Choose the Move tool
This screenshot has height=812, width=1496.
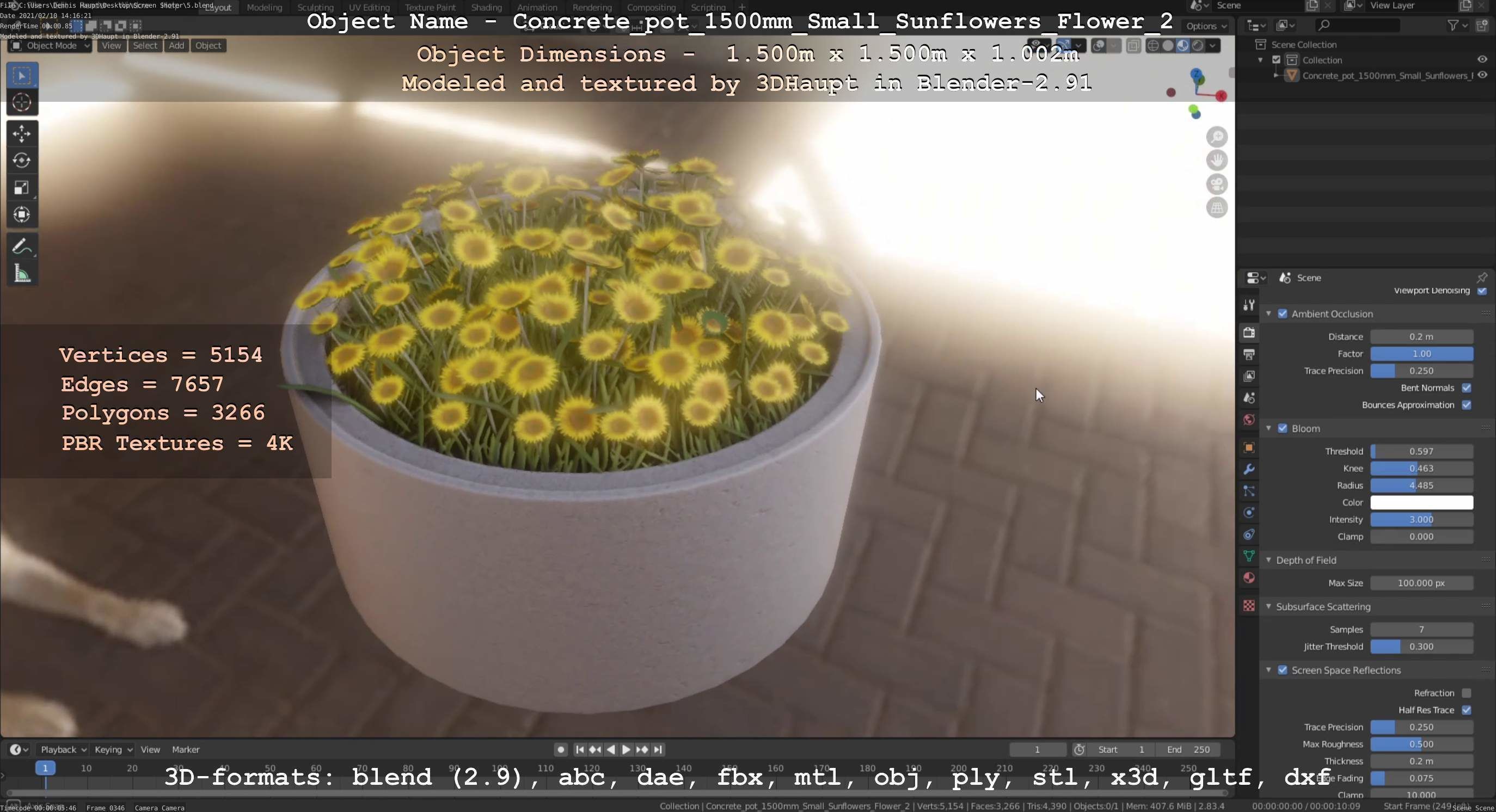click(x=21, y=133)
